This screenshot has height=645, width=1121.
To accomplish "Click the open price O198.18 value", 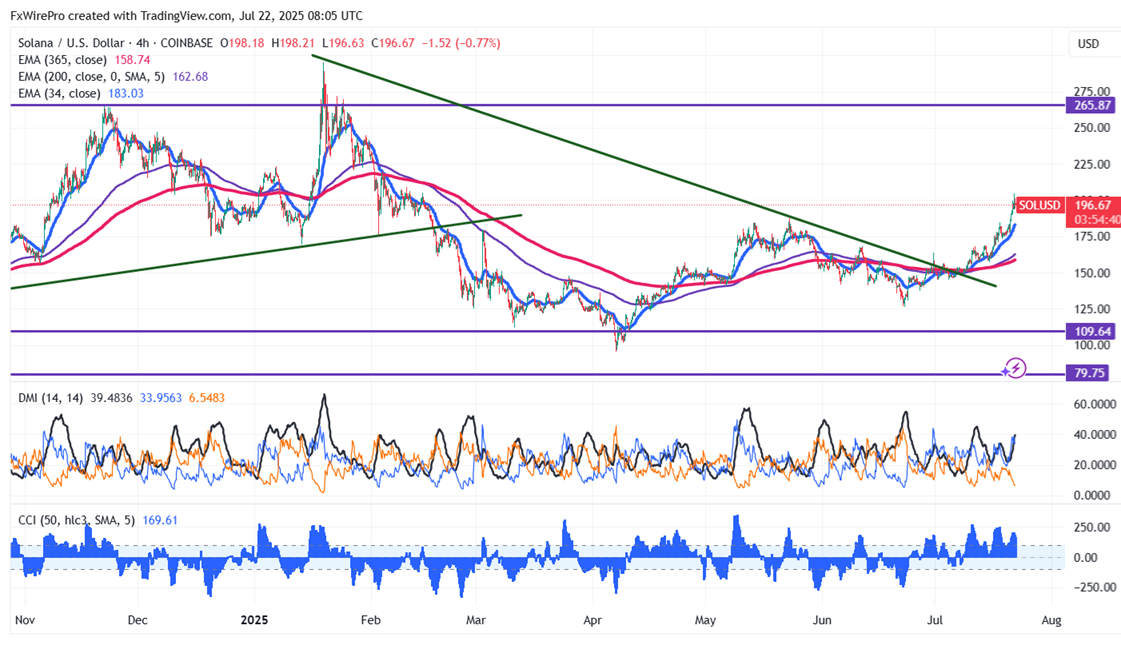I will pos(242,43).
